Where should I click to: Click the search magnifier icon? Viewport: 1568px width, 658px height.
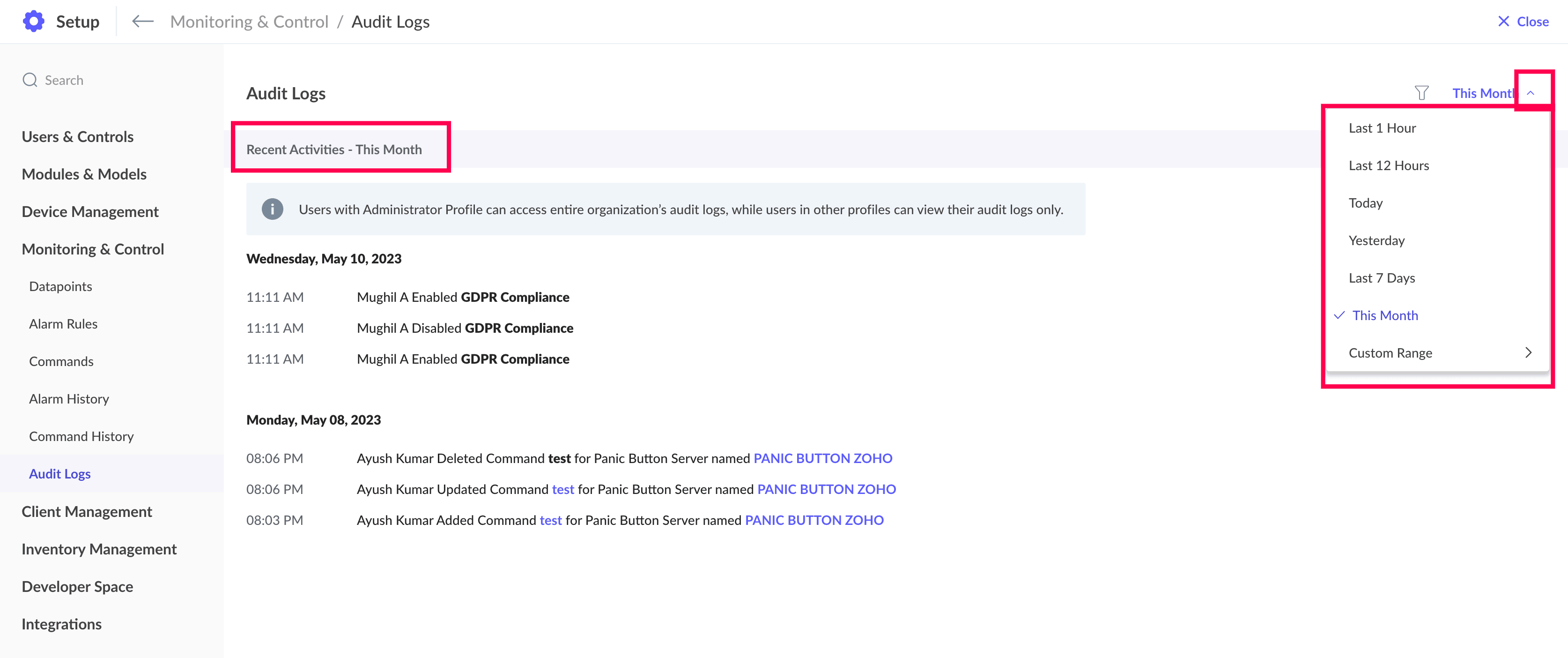point(30,80)
